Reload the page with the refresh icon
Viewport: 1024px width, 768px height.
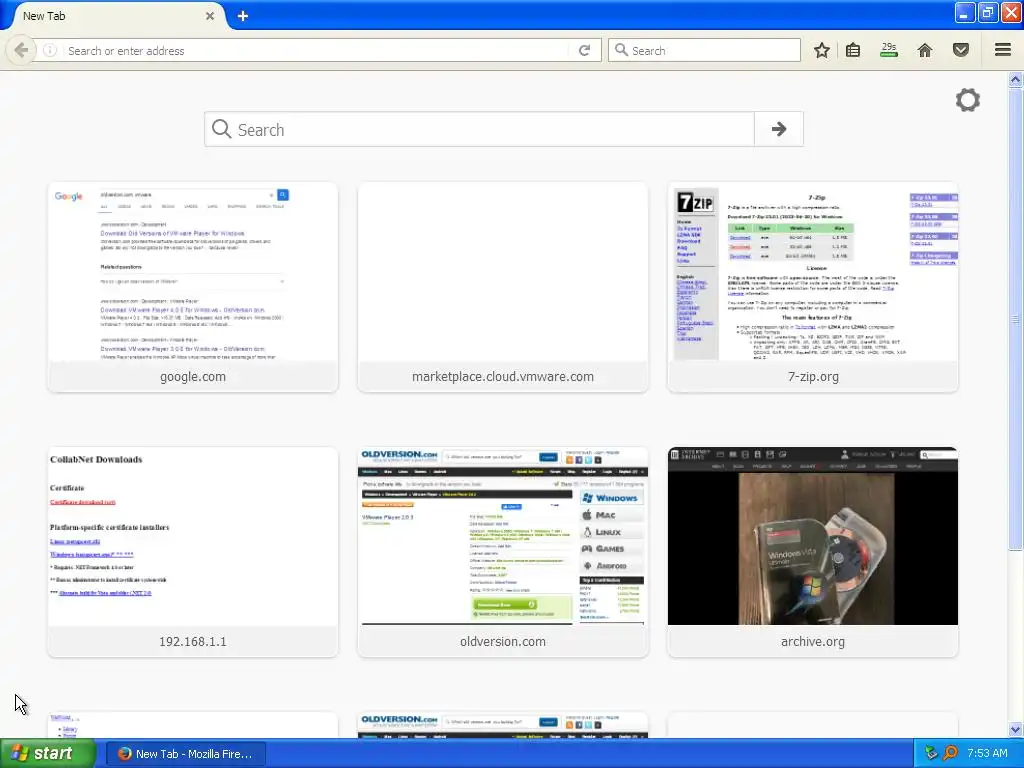coord(584,50)
